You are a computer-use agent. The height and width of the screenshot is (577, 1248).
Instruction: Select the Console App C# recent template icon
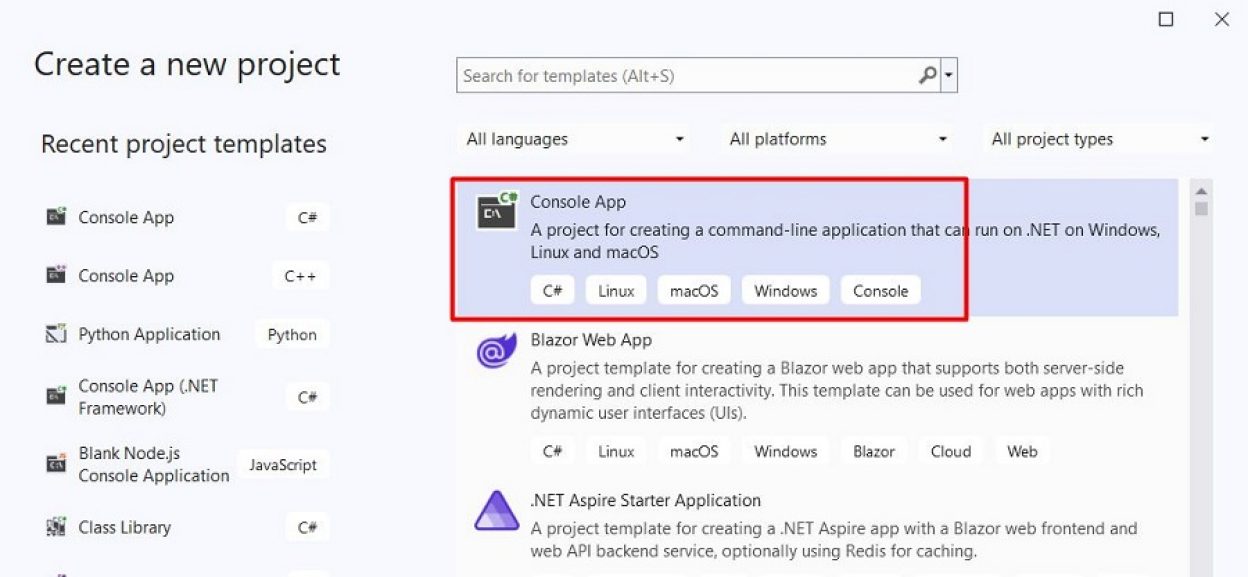pyautogui.click(x=56, y=217)
